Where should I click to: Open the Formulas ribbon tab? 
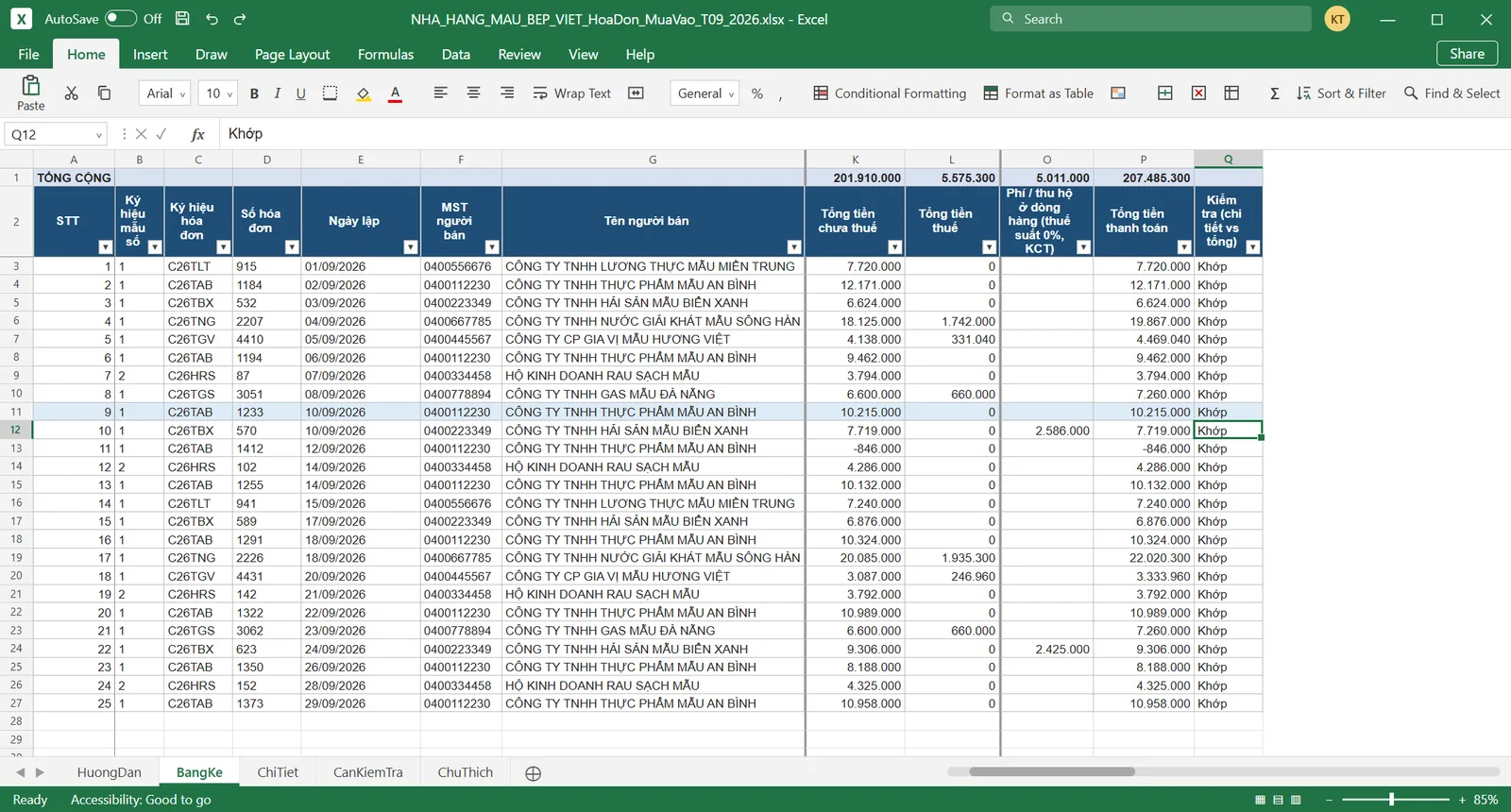pos(385,55)
